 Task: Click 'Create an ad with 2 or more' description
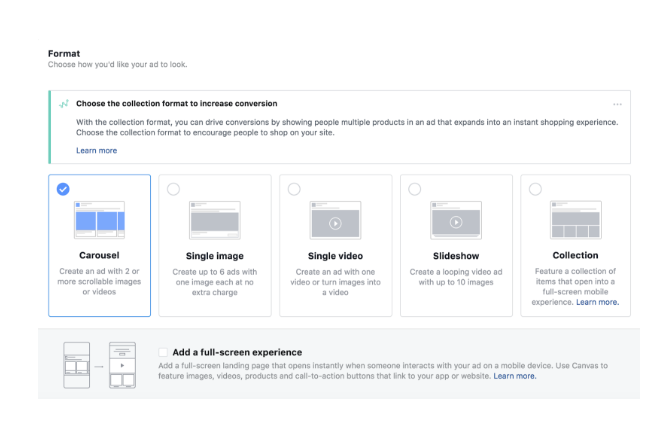pyautogui.click(x=99, y=281)
